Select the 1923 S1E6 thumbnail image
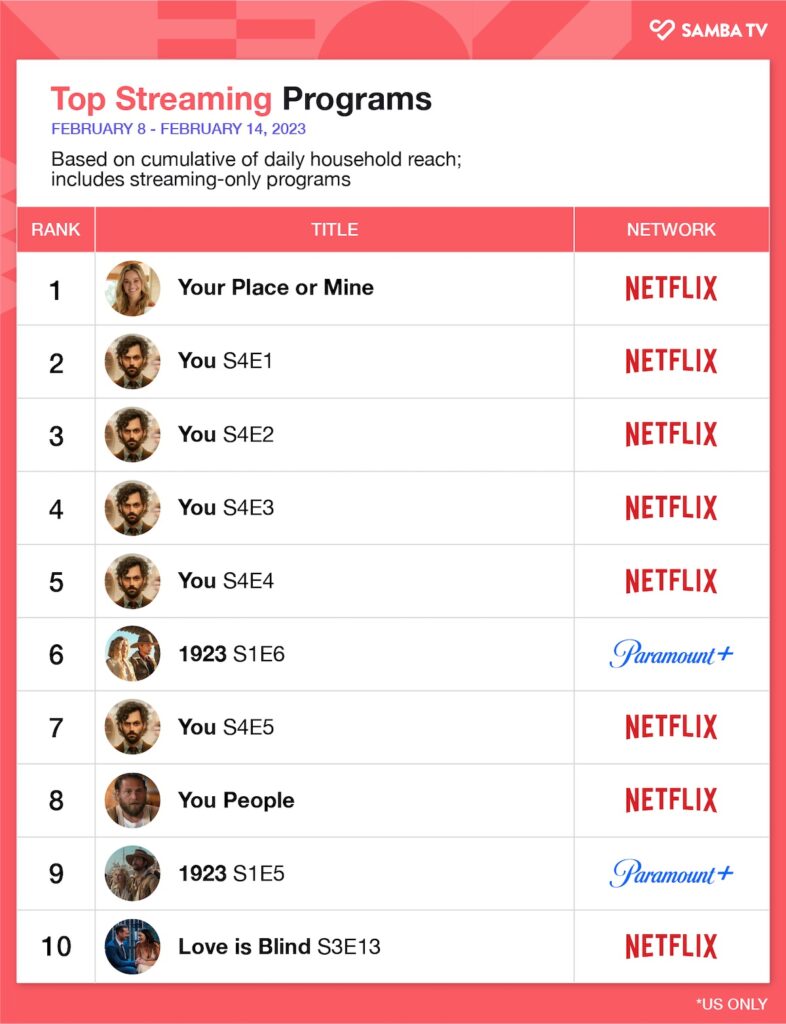 click(x=132, y=654)
